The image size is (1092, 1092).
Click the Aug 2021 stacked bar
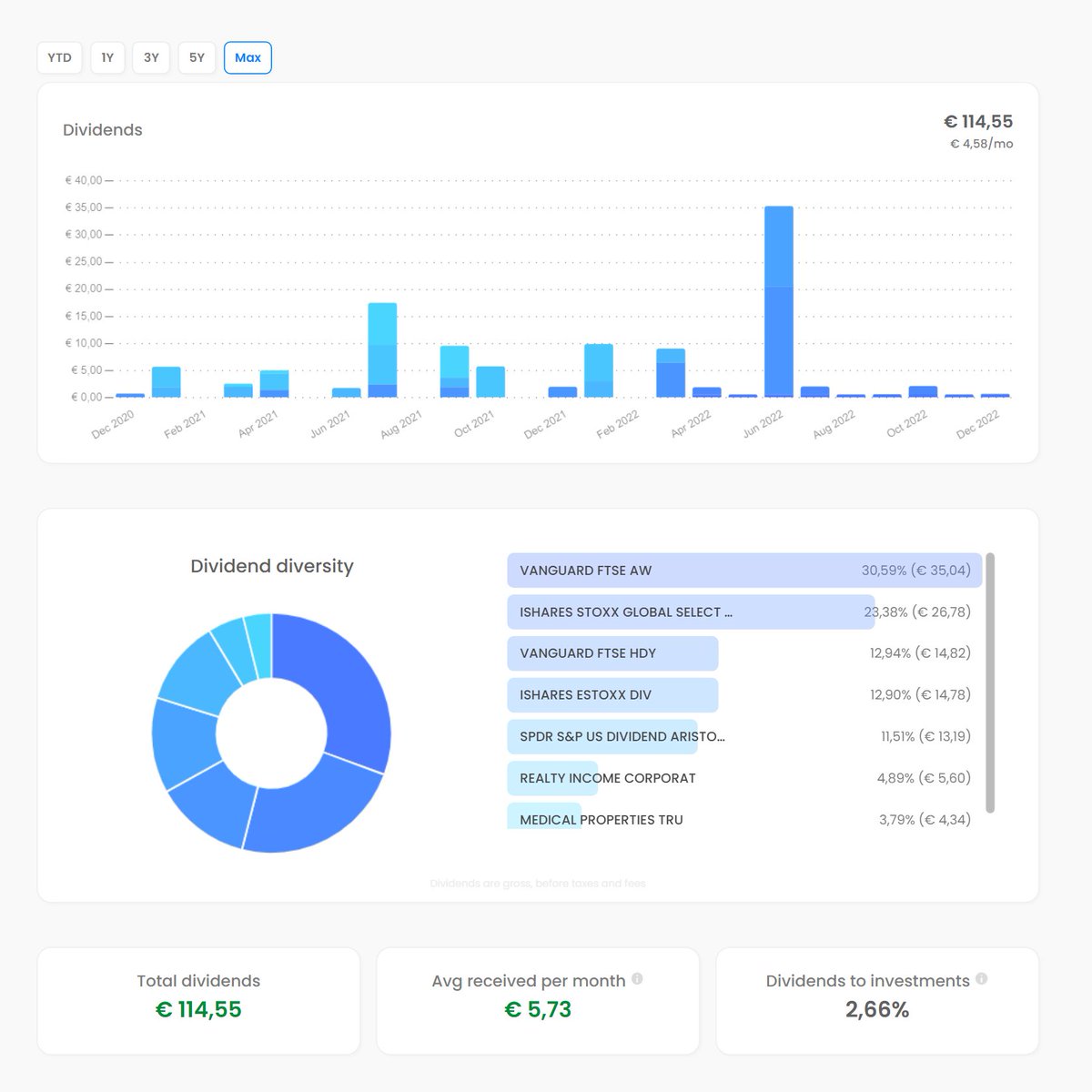tap(382, 350)
